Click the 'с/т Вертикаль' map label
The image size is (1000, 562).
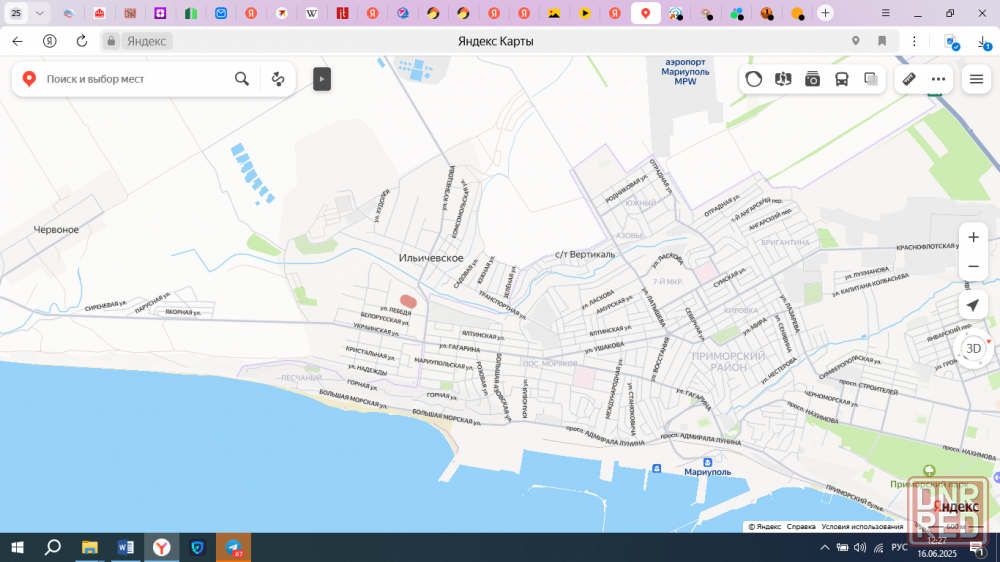pos(585,255)
